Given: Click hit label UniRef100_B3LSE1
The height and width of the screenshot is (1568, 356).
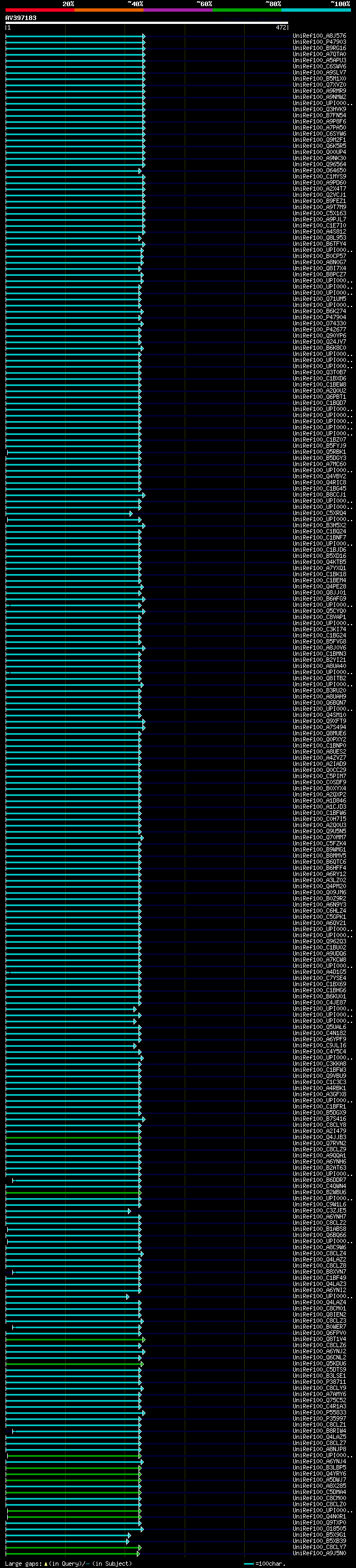Looking at the screenshot, I should click(x=319, y=1376).
